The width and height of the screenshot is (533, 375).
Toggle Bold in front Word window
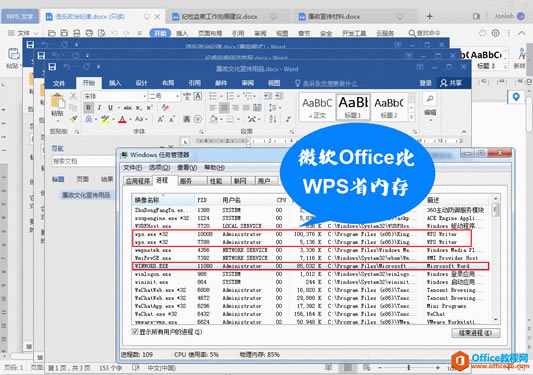click(x=88, y=108)
